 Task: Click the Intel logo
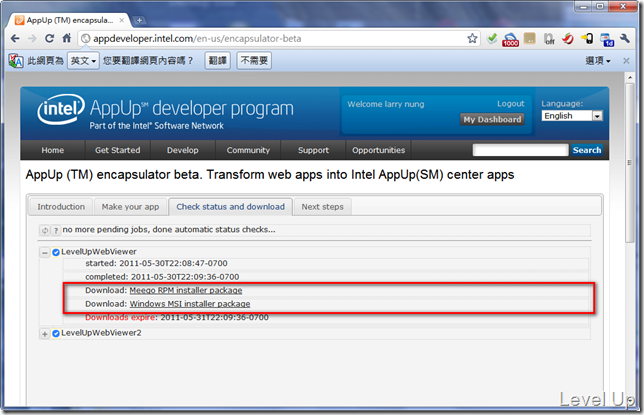[61, 109]
